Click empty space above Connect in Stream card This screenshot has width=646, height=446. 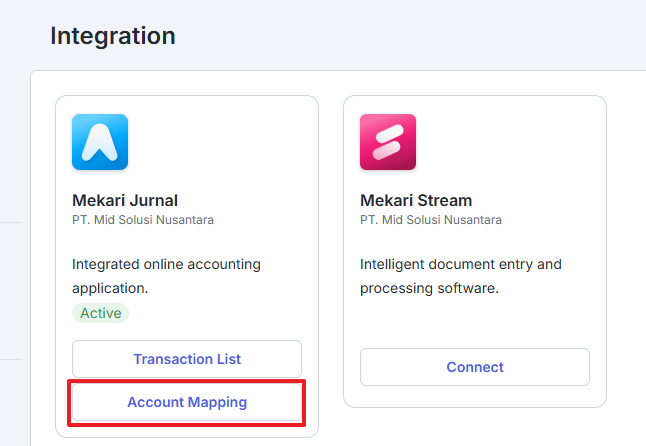pyautogui.click(x=475, y=323)
